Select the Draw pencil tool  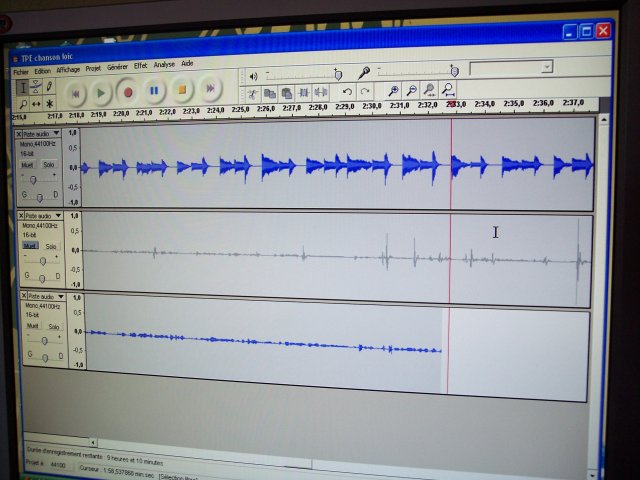point(50,87)
